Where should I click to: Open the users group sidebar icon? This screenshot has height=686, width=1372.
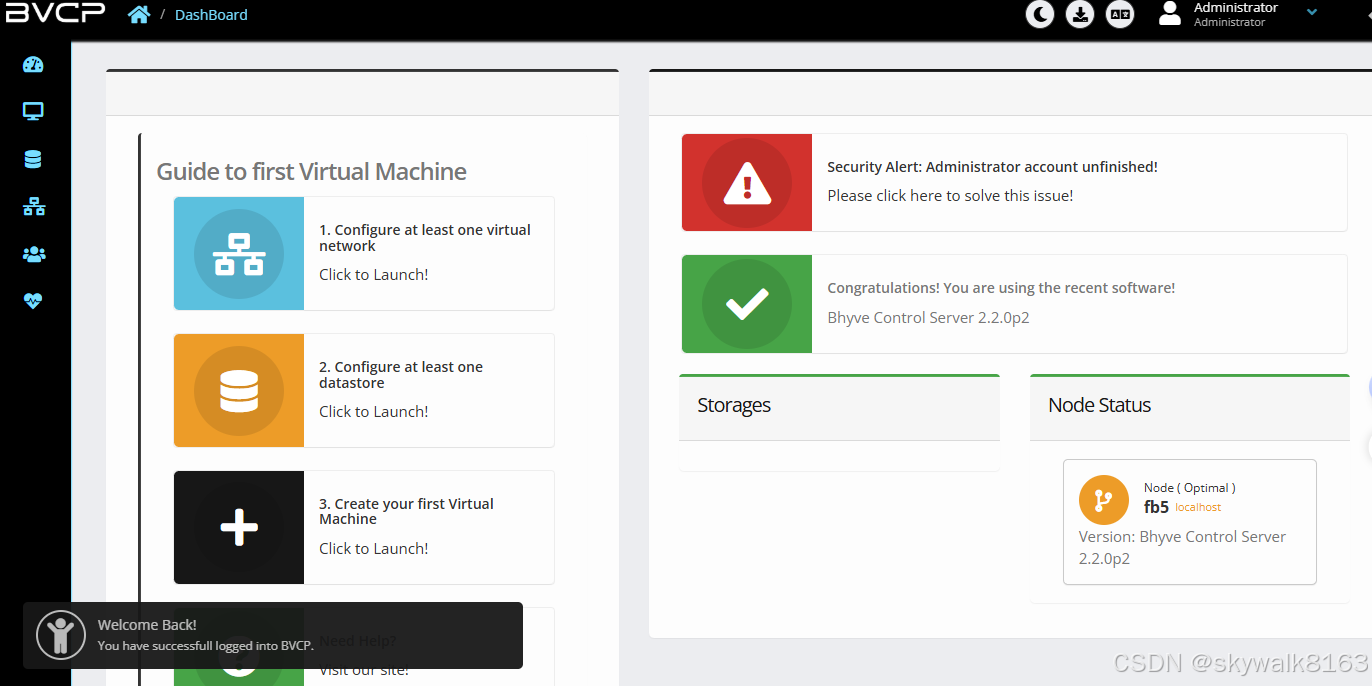point(33,254)
